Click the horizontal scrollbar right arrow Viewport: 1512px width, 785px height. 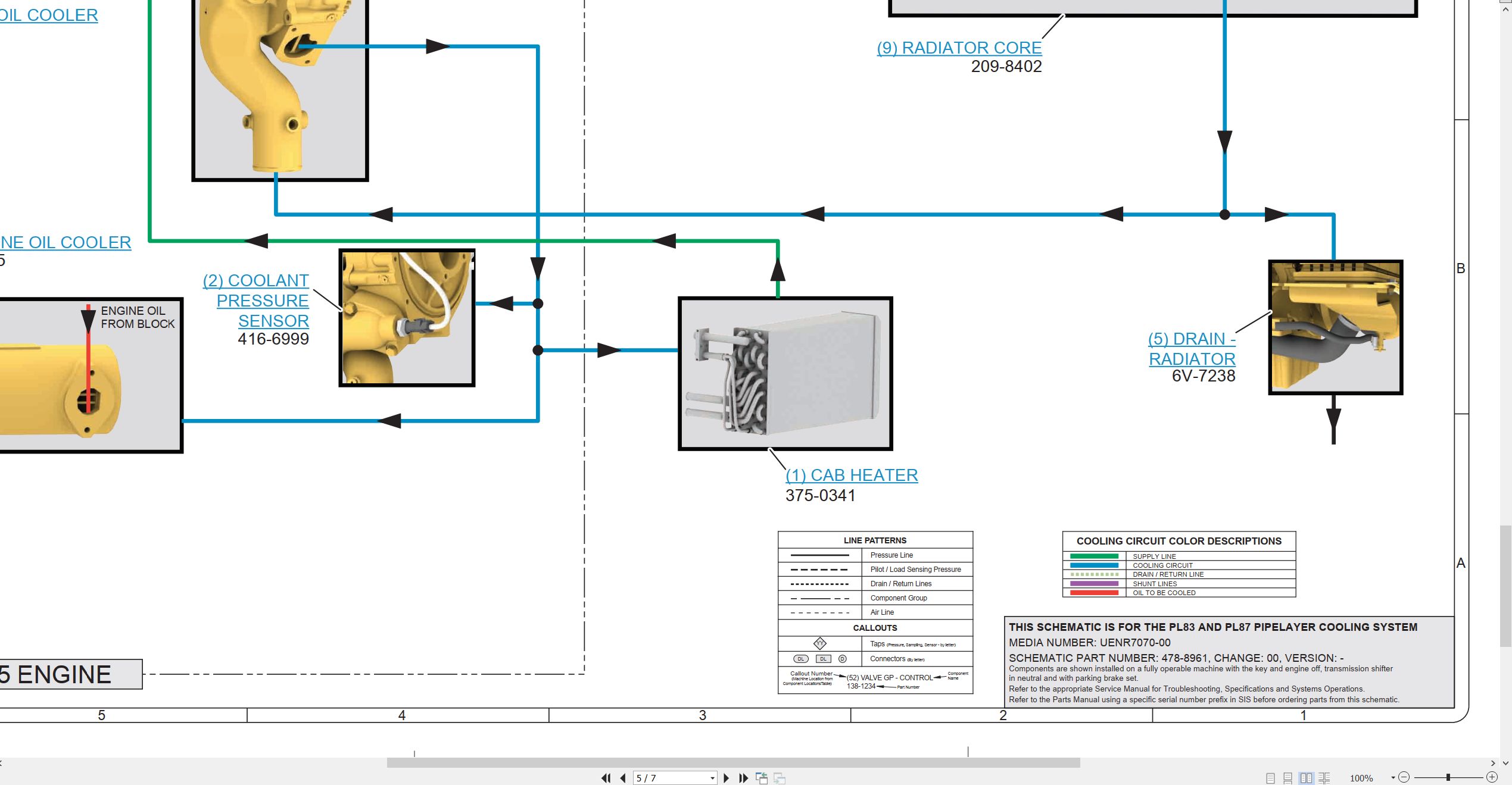pyautogui.click(x=1493, y=763)
